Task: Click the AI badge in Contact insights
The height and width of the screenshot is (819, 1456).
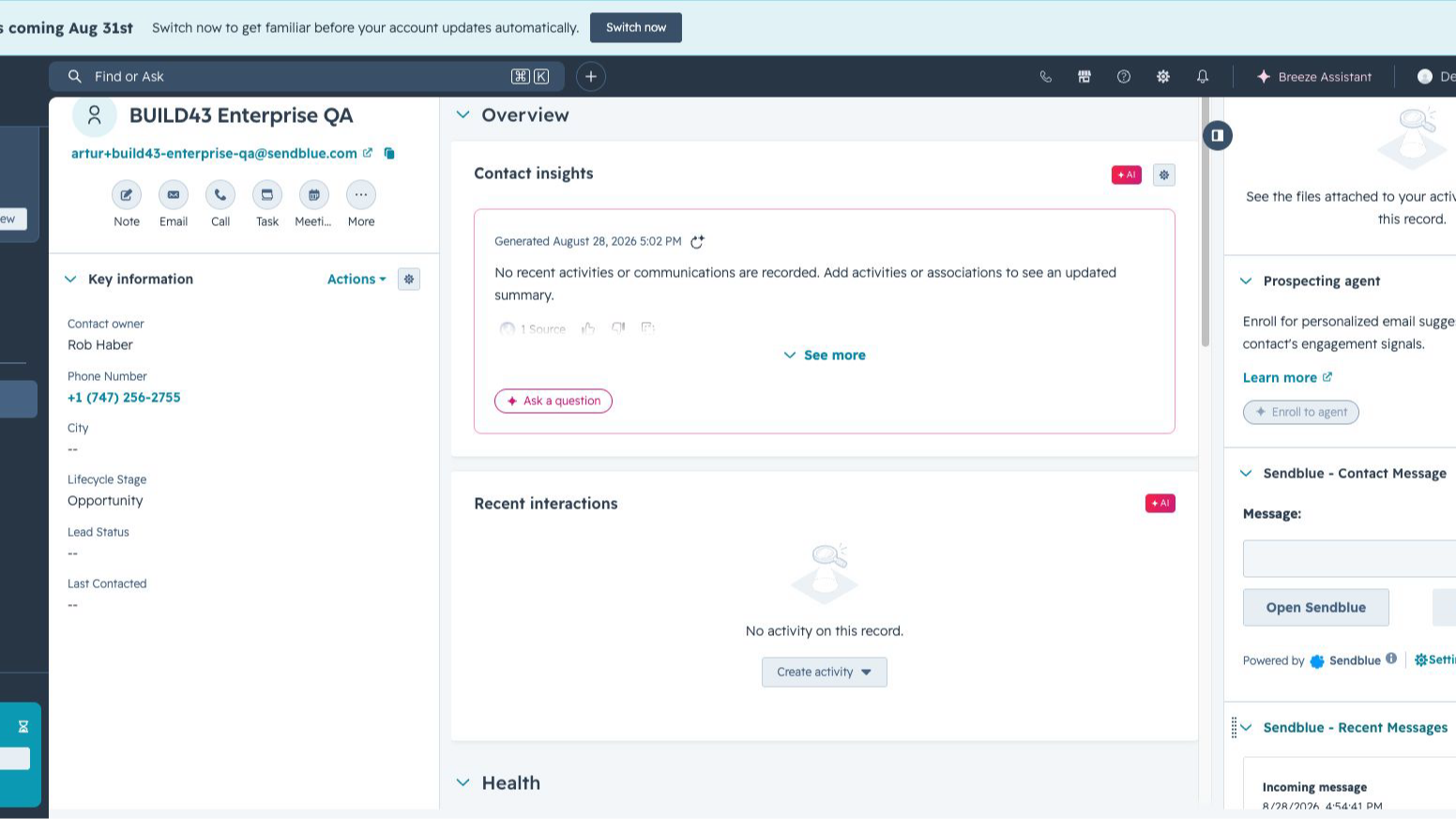Action: click(1127, 174)
